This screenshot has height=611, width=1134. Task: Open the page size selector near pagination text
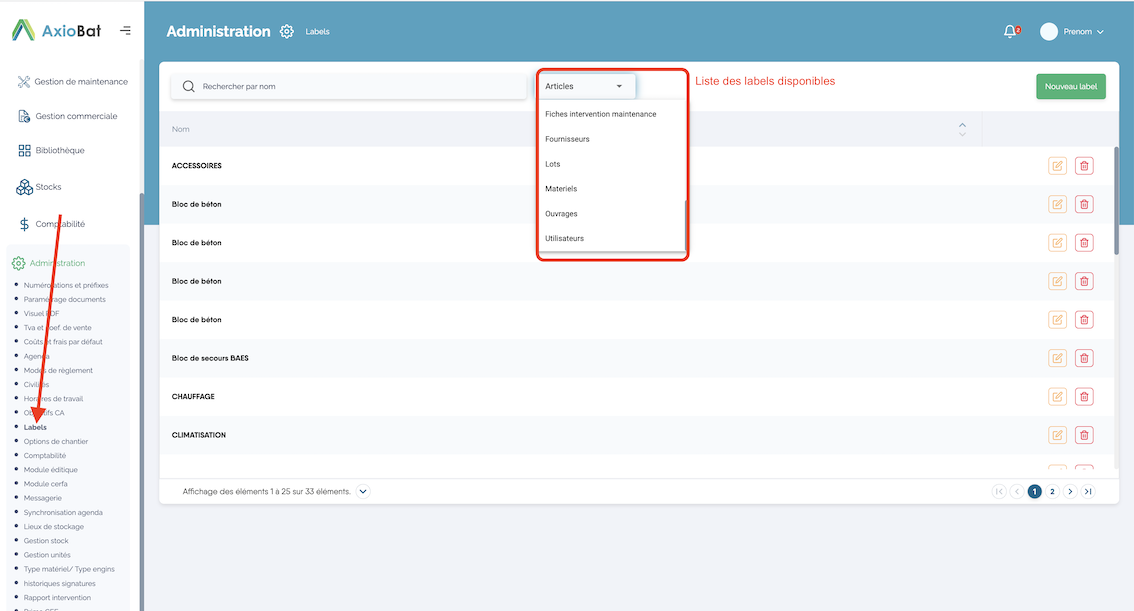[363, 491]
